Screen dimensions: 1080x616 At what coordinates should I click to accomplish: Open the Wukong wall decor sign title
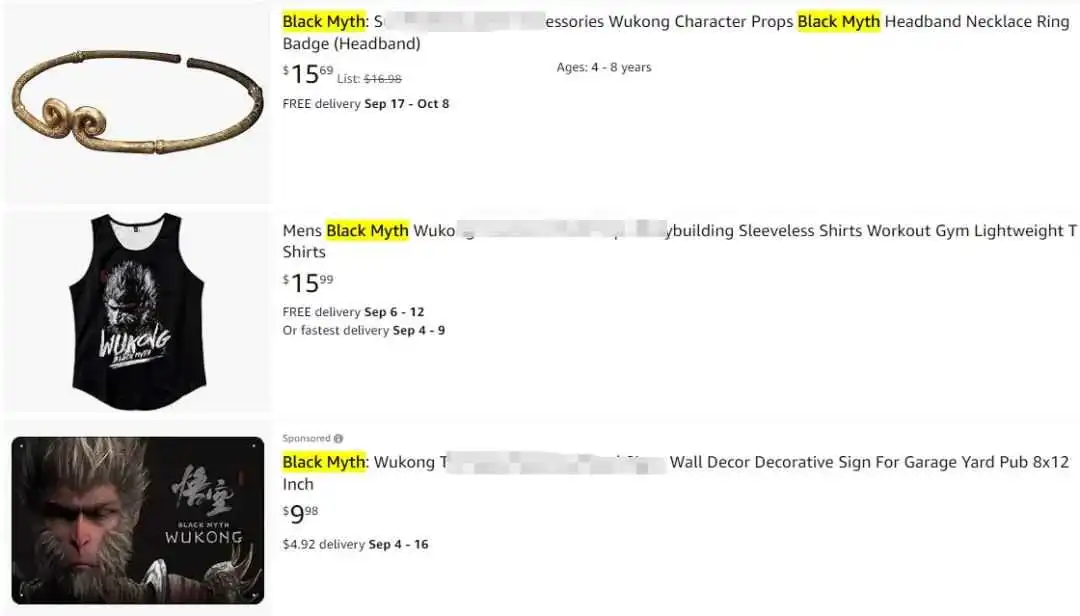[x=676, y=473]
